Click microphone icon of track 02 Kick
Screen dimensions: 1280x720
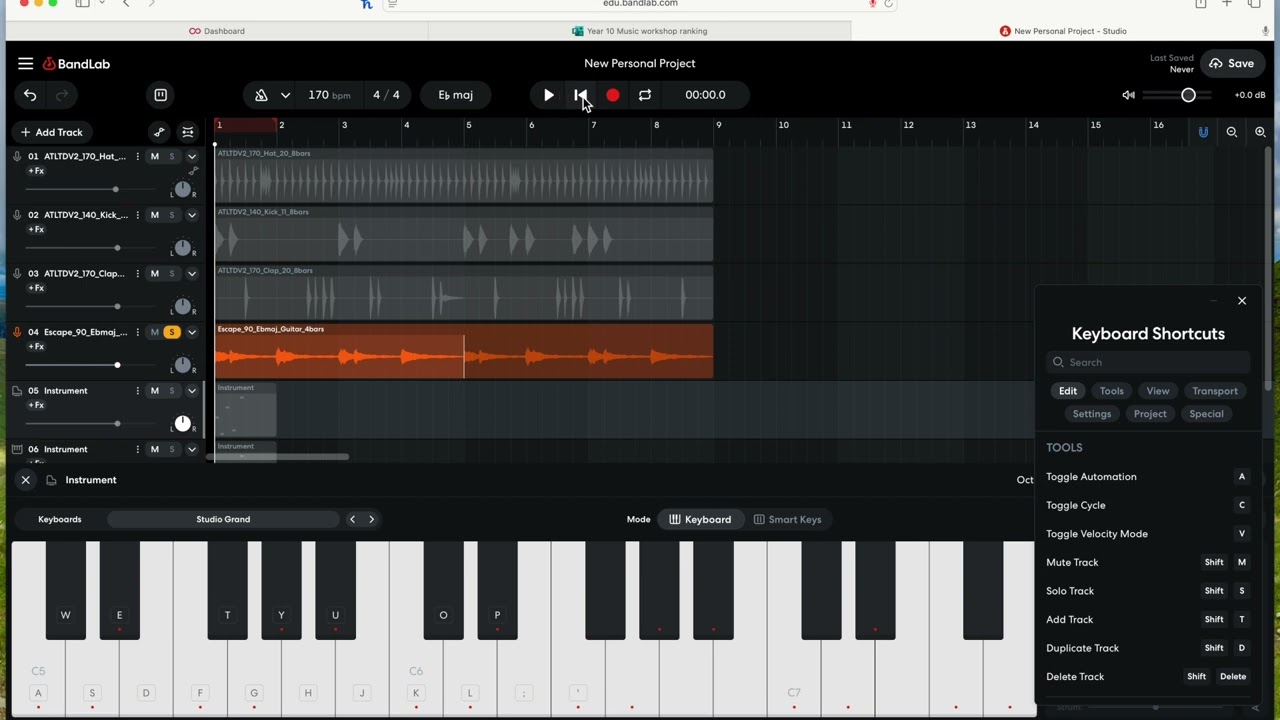pyautogui.click(x=17, y=215)
